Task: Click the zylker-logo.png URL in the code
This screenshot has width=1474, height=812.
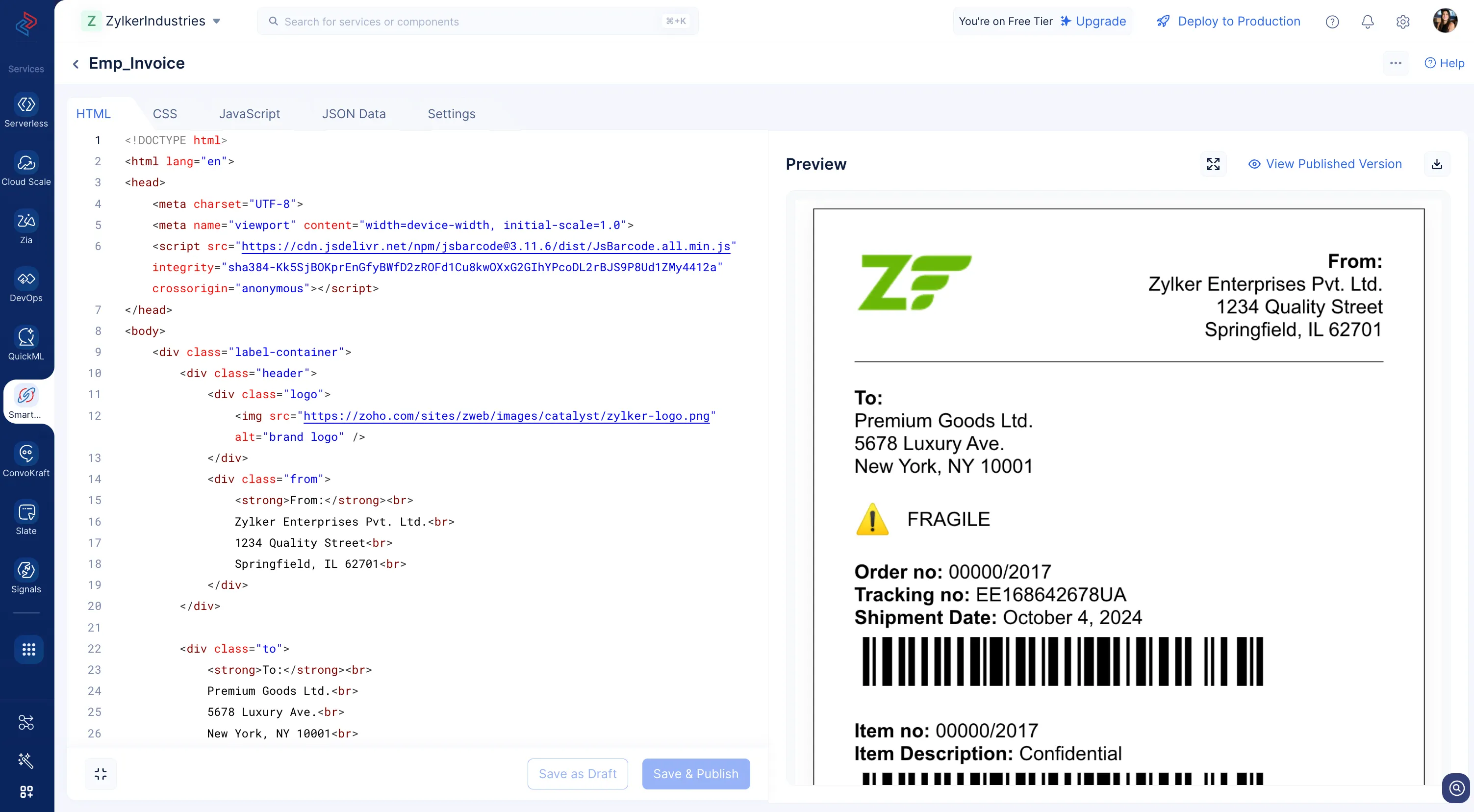Action: [507, 416]
